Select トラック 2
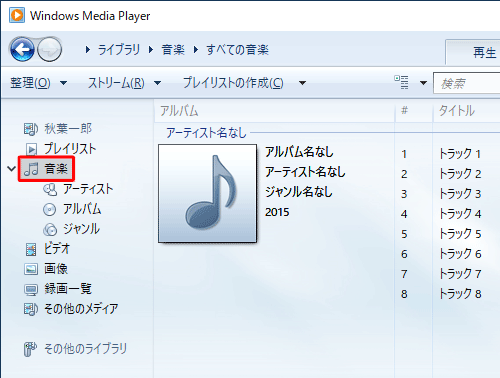The height and width of the screenshot is (378, 500). click(x=460, y=174)
